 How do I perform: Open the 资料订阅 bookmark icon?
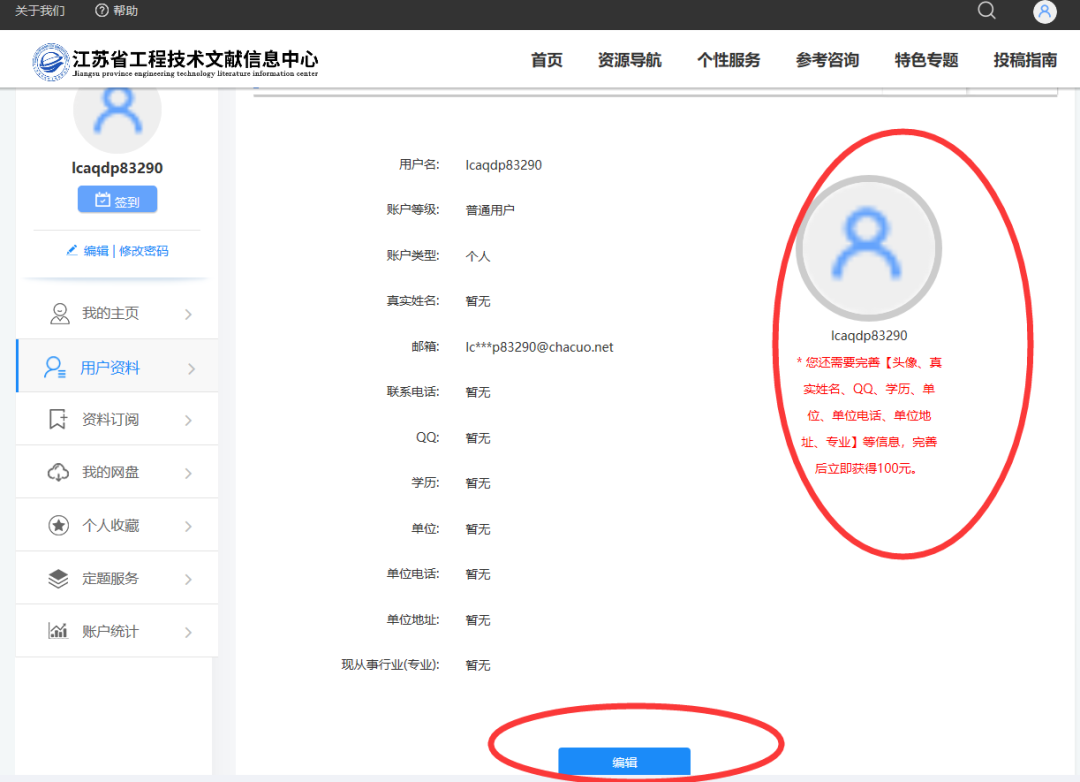tap(58, 418)
